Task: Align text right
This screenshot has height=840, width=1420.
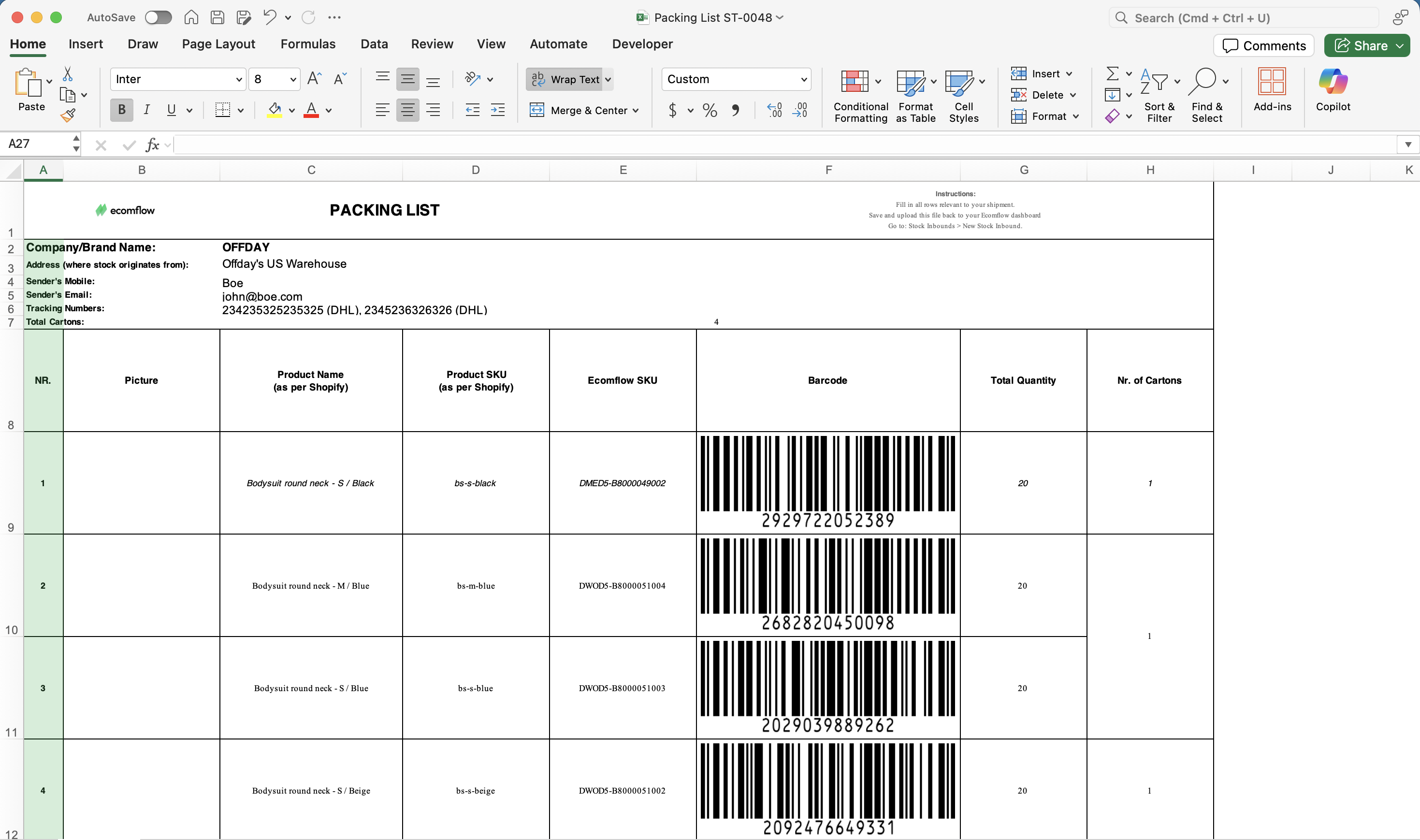Action: (433, 110)
